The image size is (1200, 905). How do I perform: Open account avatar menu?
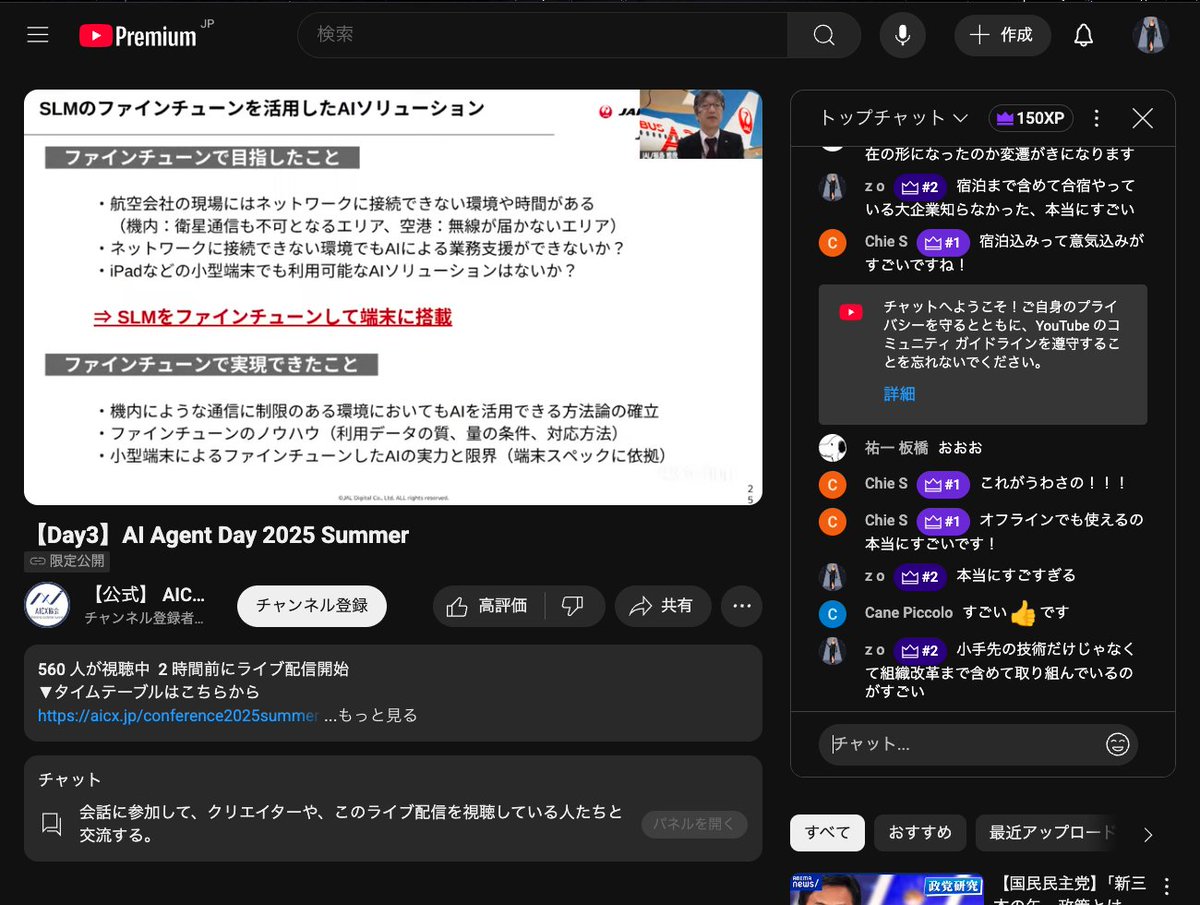point(1150,35)
